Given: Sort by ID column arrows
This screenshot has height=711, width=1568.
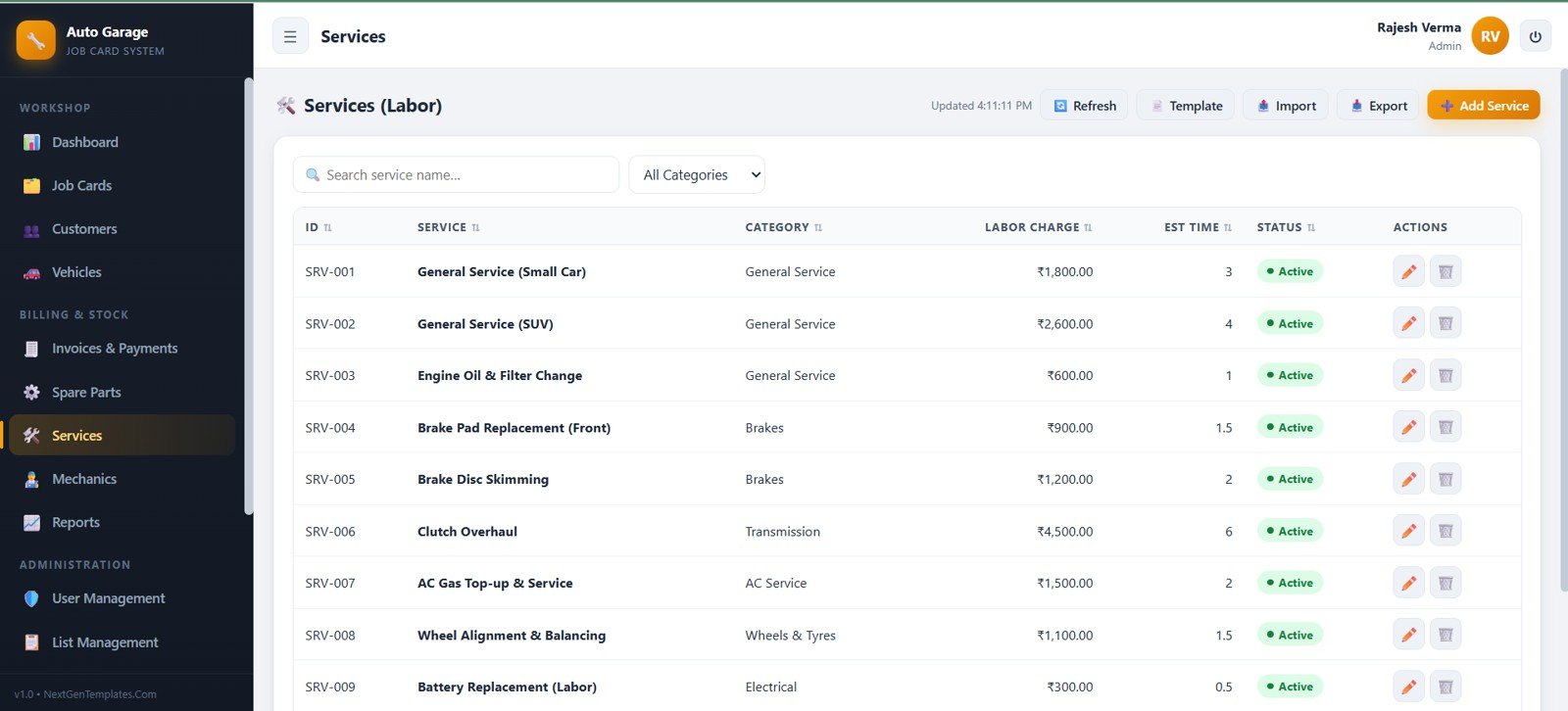Looking at the screenshot, I should pos(327,227).
